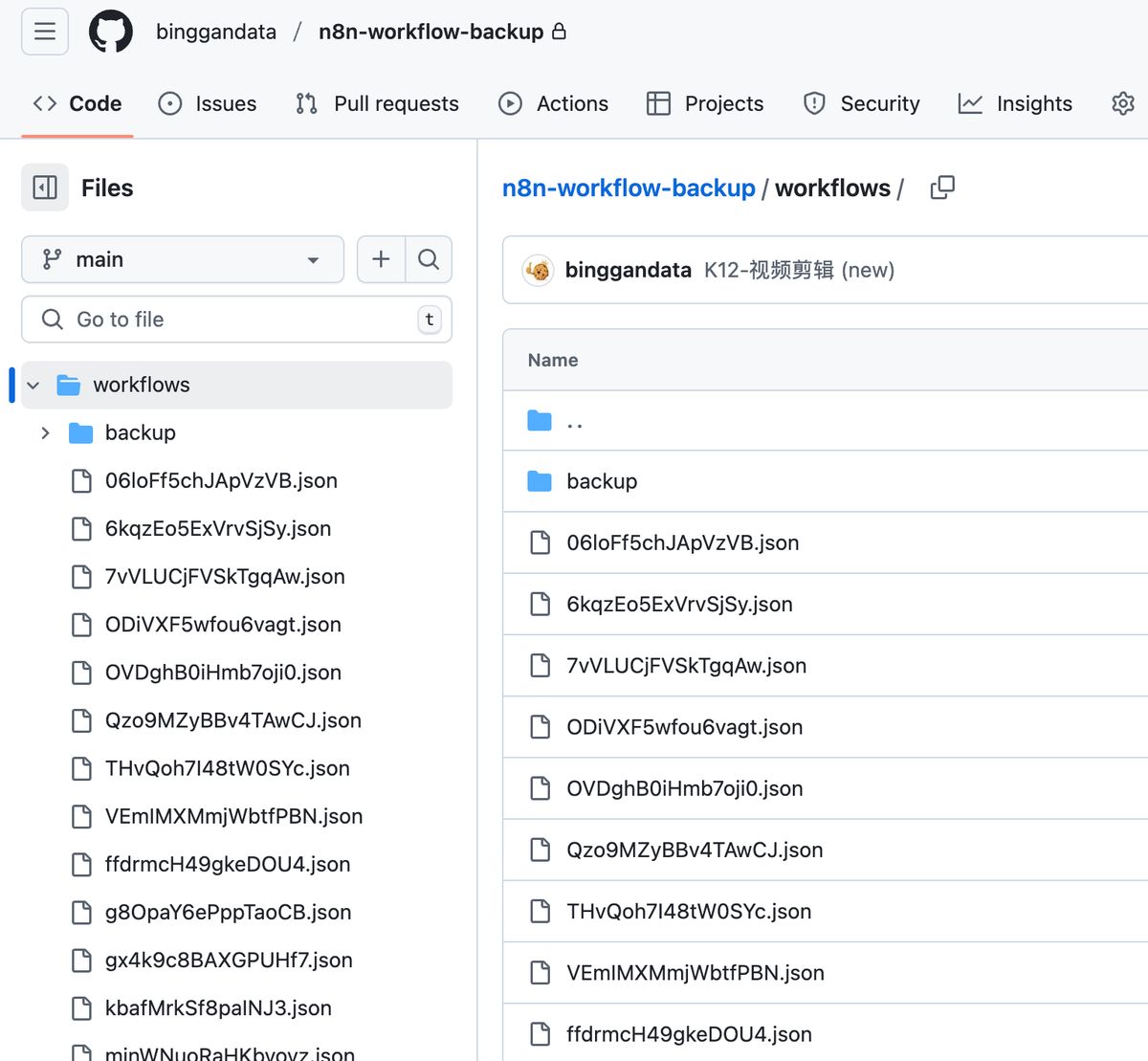Expand the backup folder in the file tree
Viewport: 1148px width, 1061px height.
pos(44,432)
